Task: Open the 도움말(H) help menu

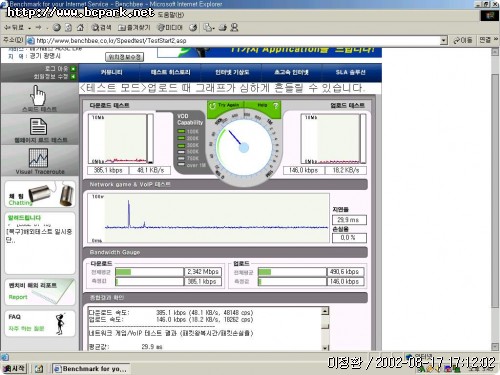Action: [171, 15]
